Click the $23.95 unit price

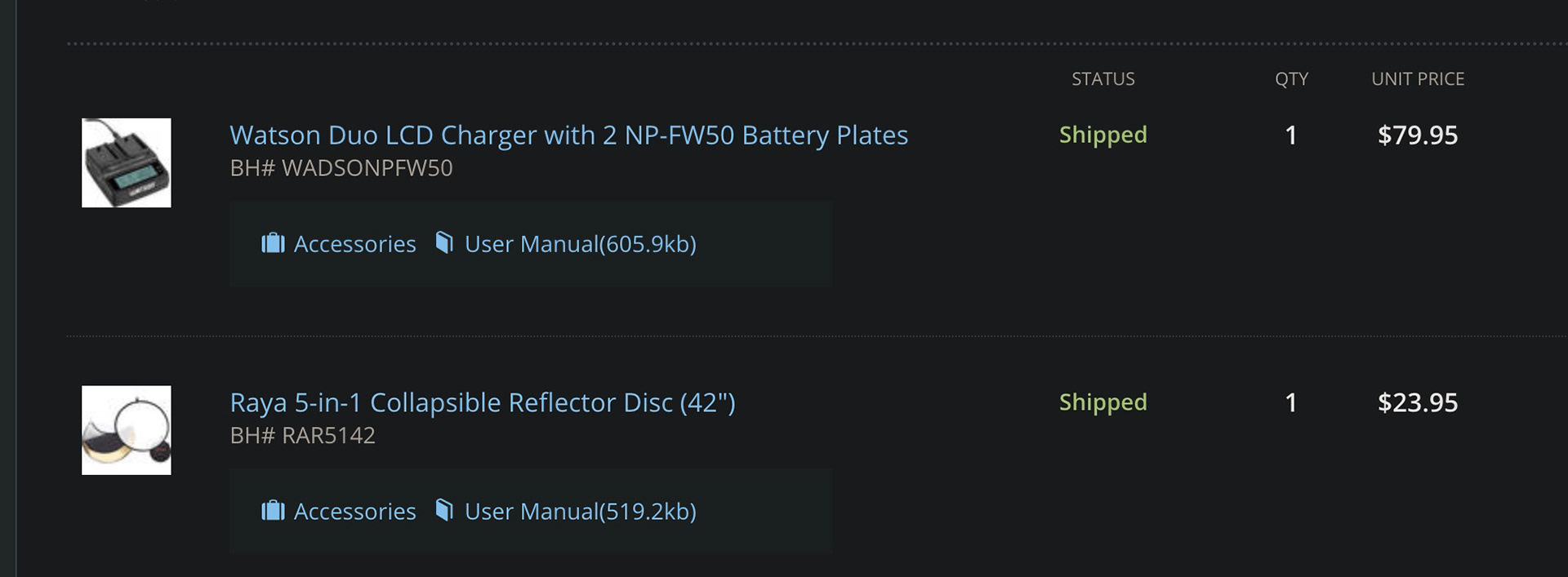pyautogui.click(x=1418, y=402)
